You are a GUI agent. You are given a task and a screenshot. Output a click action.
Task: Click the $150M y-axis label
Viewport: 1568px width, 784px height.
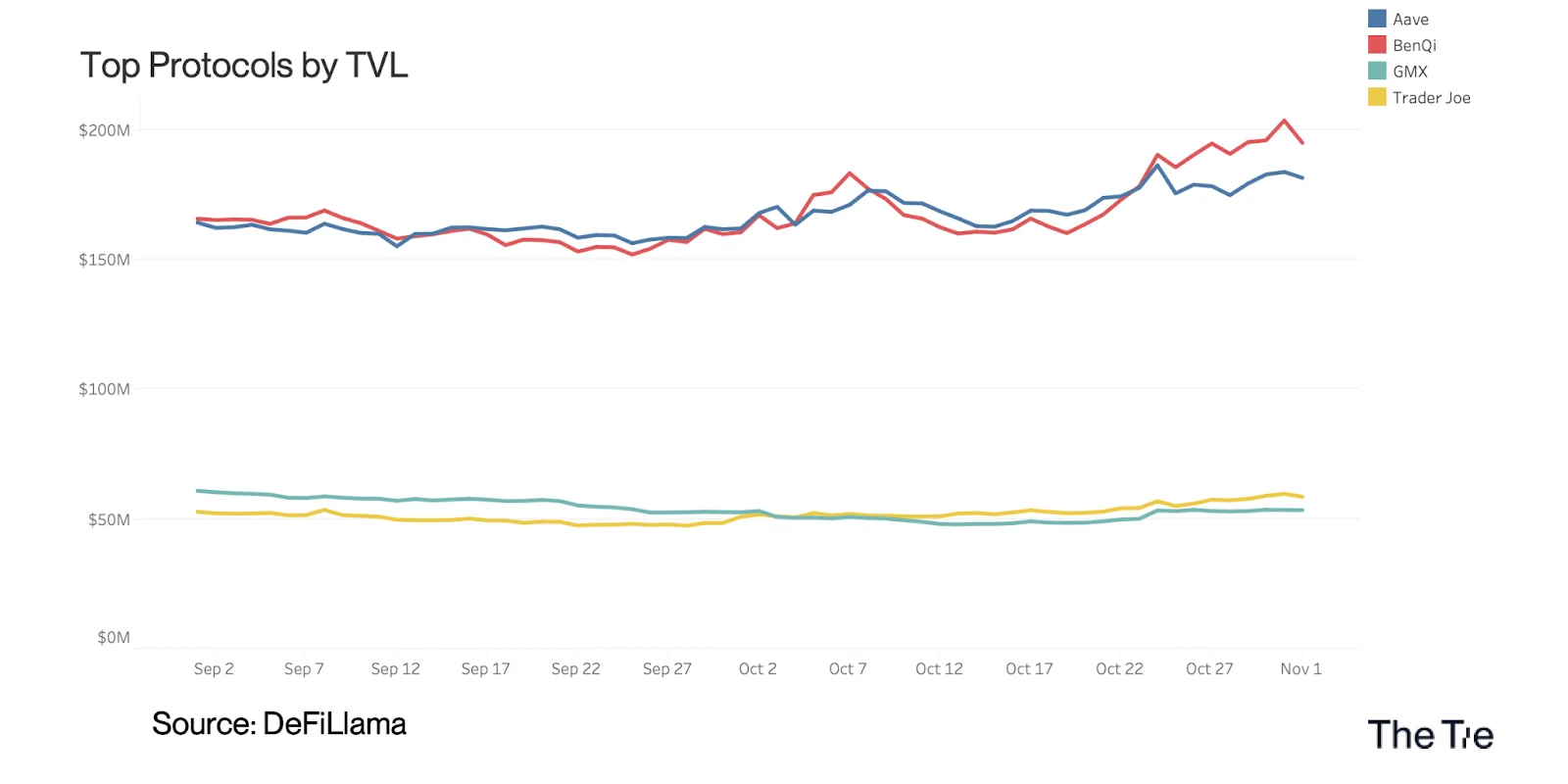[104, 260]
